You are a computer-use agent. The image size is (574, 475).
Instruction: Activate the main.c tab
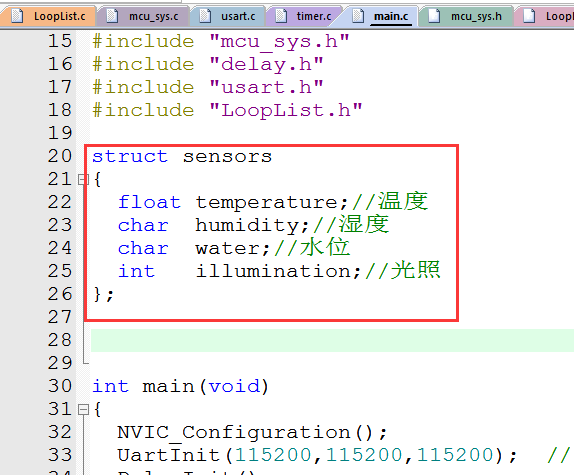click(381, 16)
